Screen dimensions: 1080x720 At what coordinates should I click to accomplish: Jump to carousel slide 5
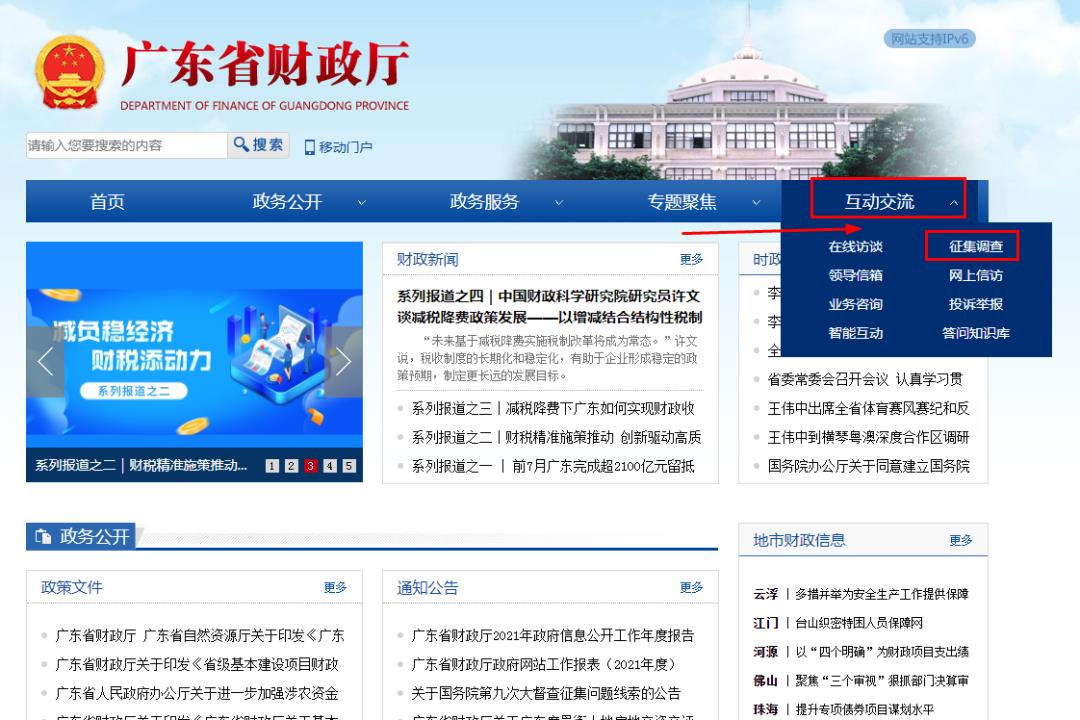click(x=349, y=466)
